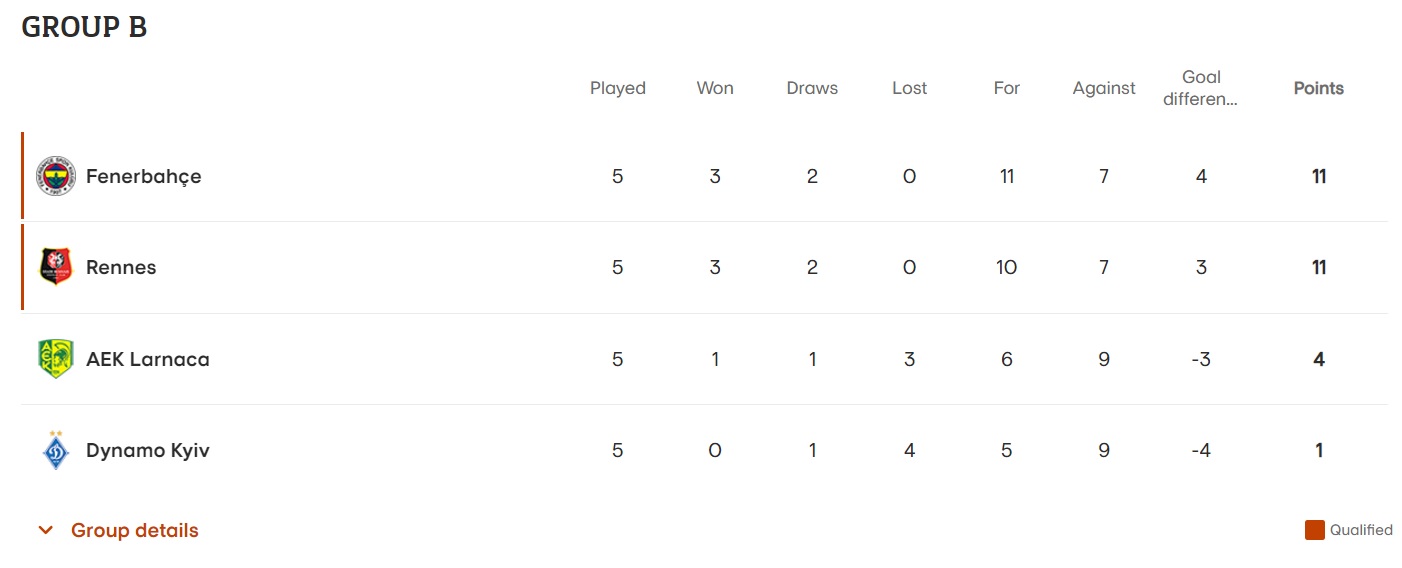Click the Points column header
This screenshot has height=568, width=1402.
[x=1318, y=88]
